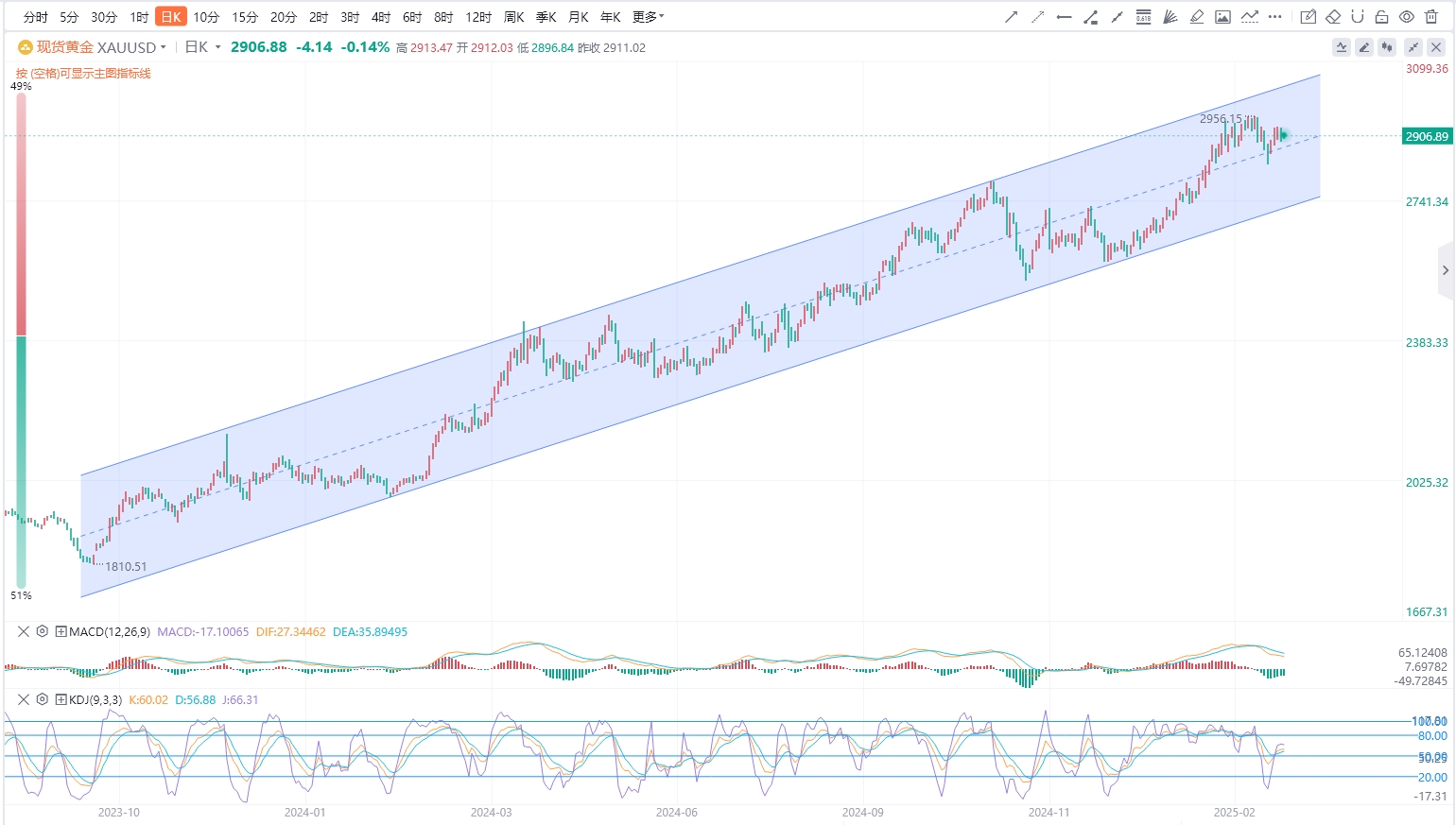Remove the KDJ indicator panel
This screenshot has height=825, width=1456.
[24, 699]
